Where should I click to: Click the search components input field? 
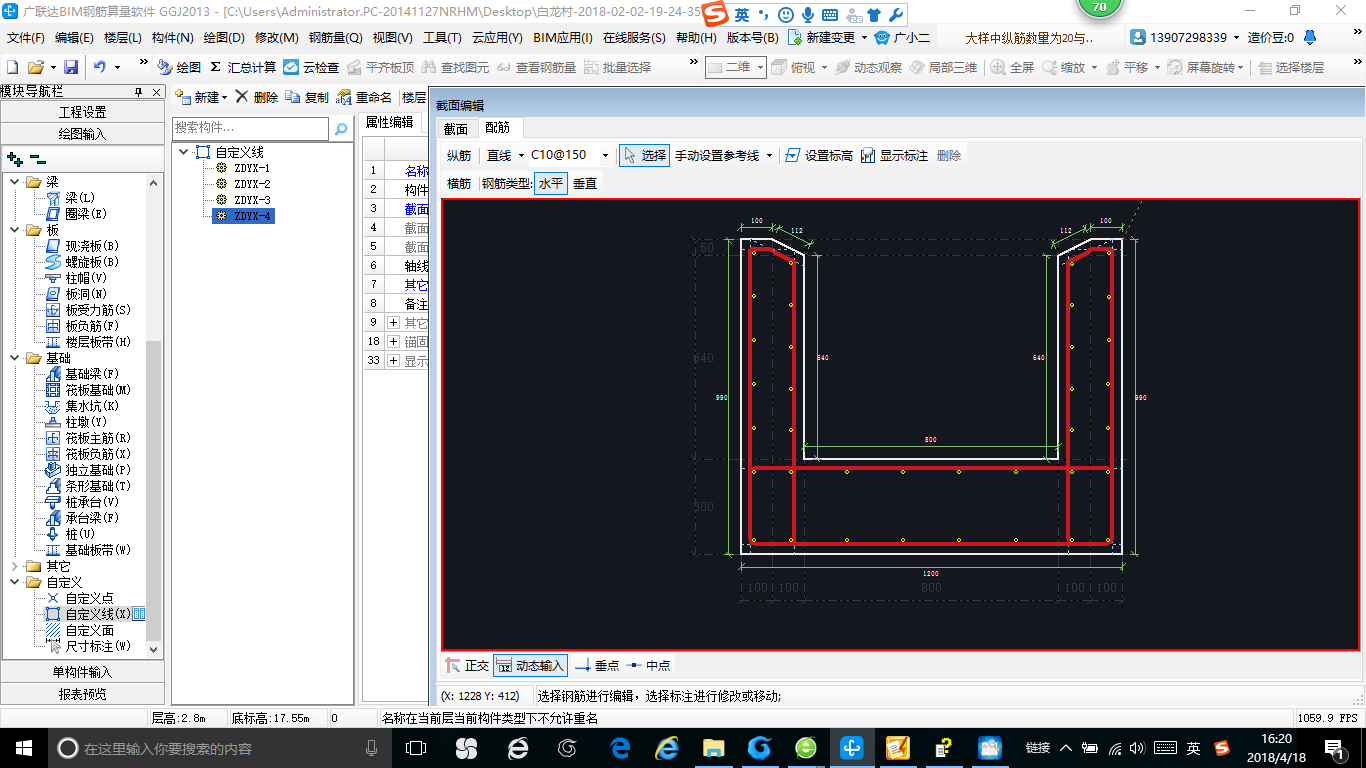pyautogui.click(x=250, y=128)
